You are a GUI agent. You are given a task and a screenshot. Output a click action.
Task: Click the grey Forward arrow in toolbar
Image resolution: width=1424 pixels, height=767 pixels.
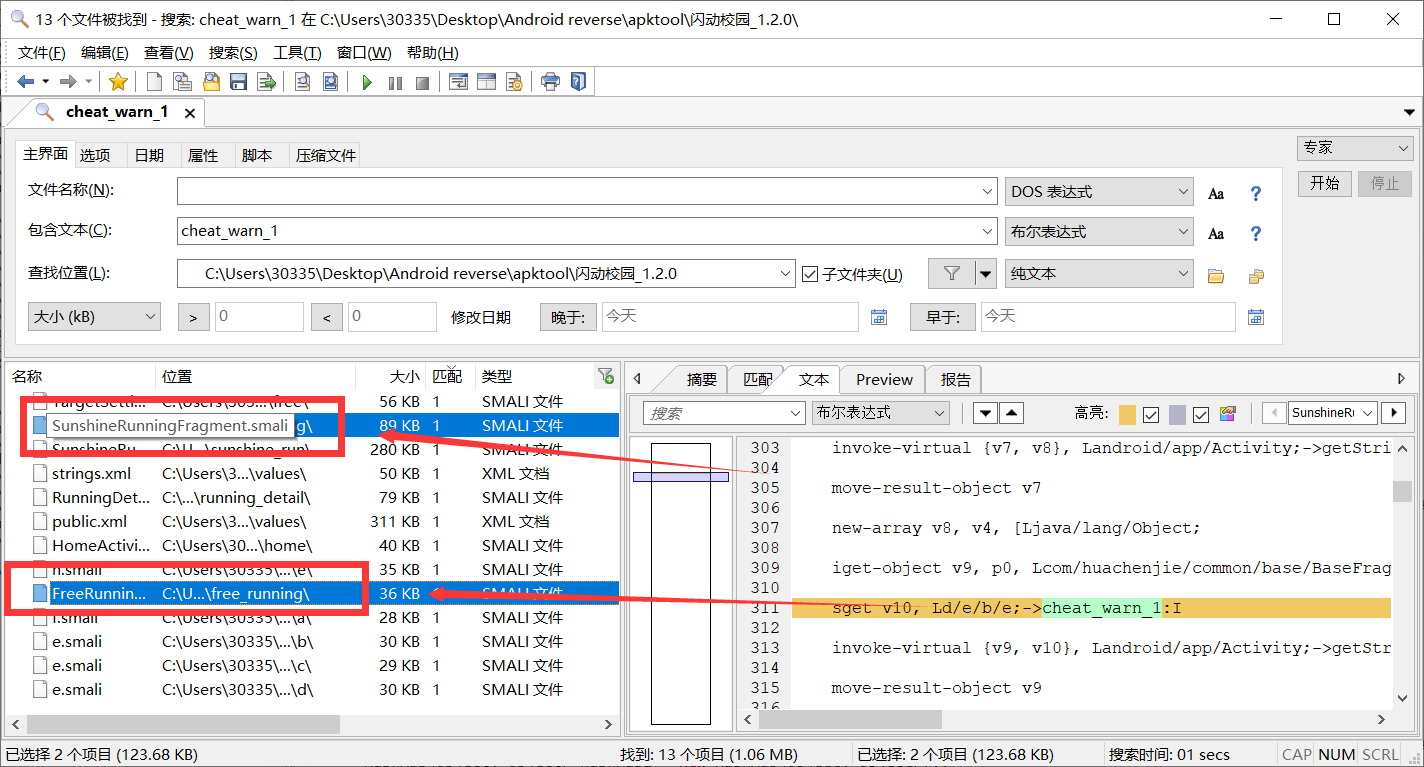(x=68, y=81)
